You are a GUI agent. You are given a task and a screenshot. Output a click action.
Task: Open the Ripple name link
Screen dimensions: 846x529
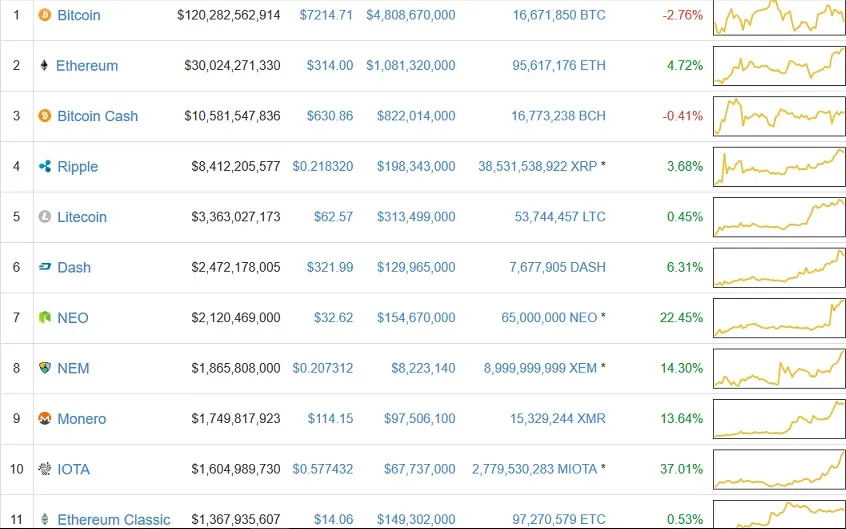pyautogui.click(x=78, y=167)
